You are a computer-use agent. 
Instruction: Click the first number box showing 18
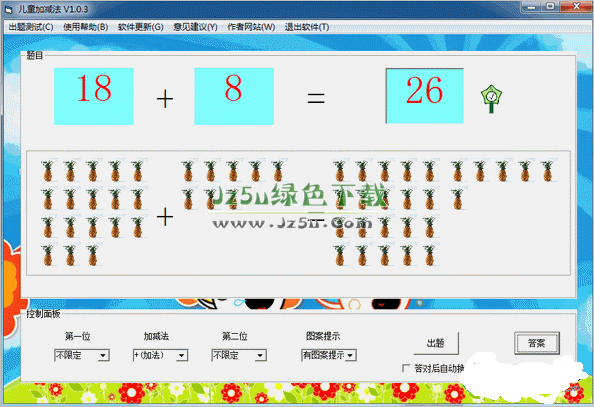click(94, 96)
